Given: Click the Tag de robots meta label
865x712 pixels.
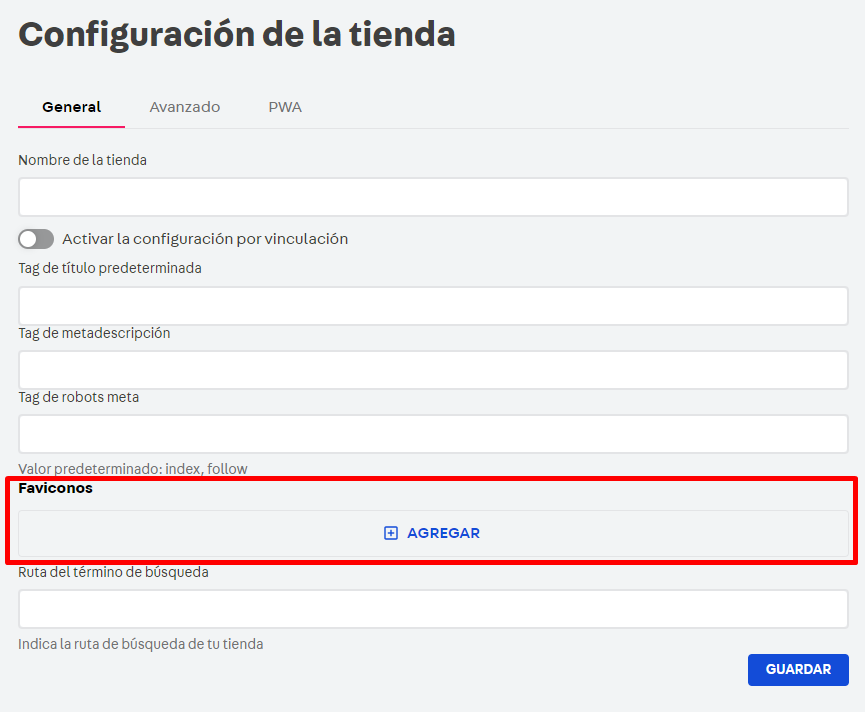Looking at the screenshot, I should pos(76,397).
